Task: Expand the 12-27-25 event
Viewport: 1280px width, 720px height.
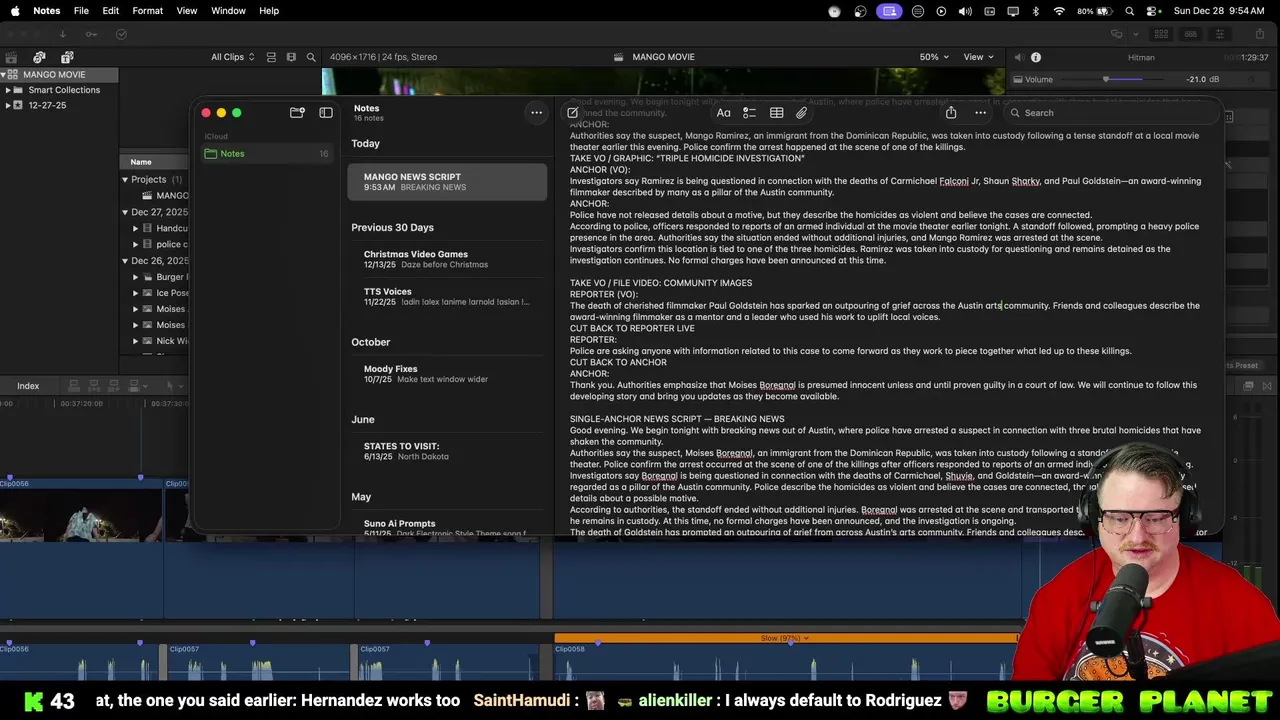Action: coord(8,105)
